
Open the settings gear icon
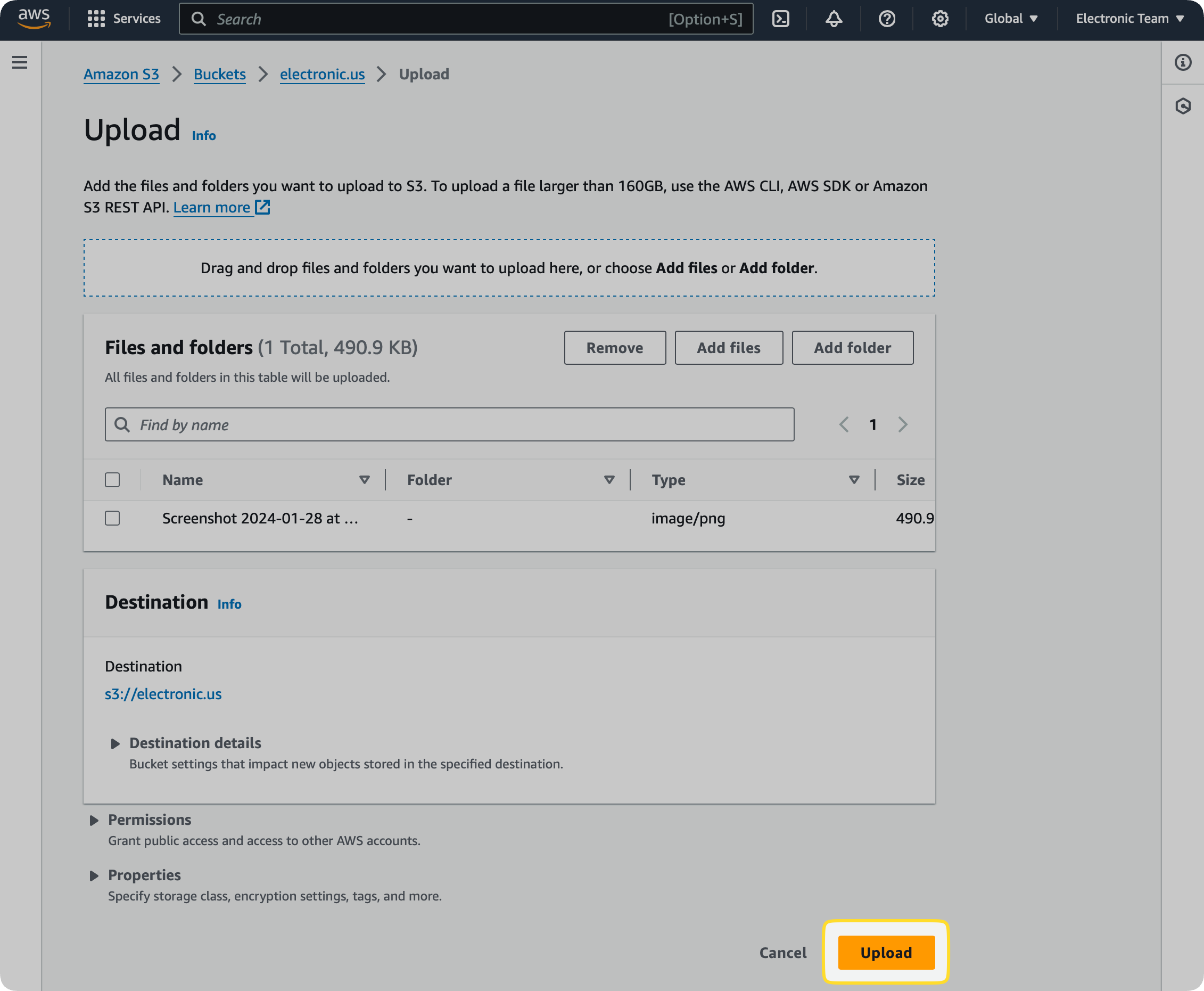[x=939, y=18]
